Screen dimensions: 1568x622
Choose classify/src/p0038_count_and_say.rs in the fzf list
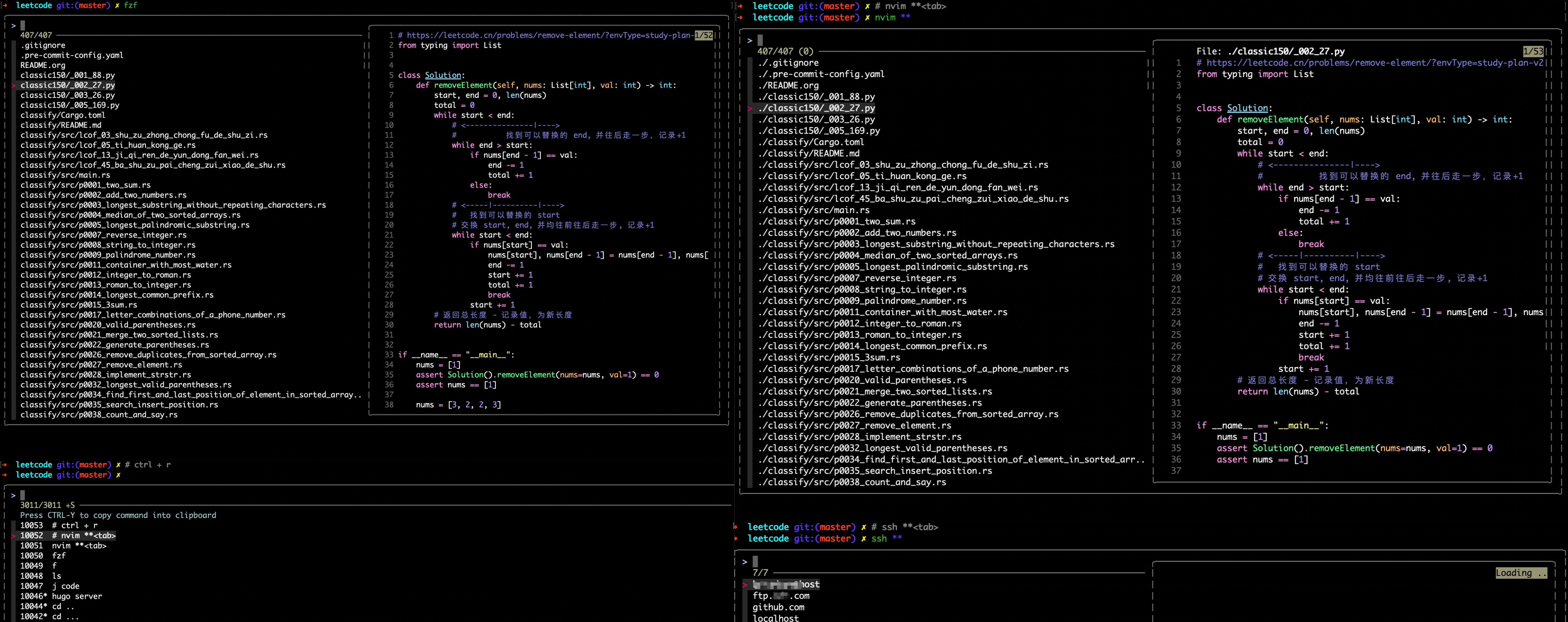99,415
